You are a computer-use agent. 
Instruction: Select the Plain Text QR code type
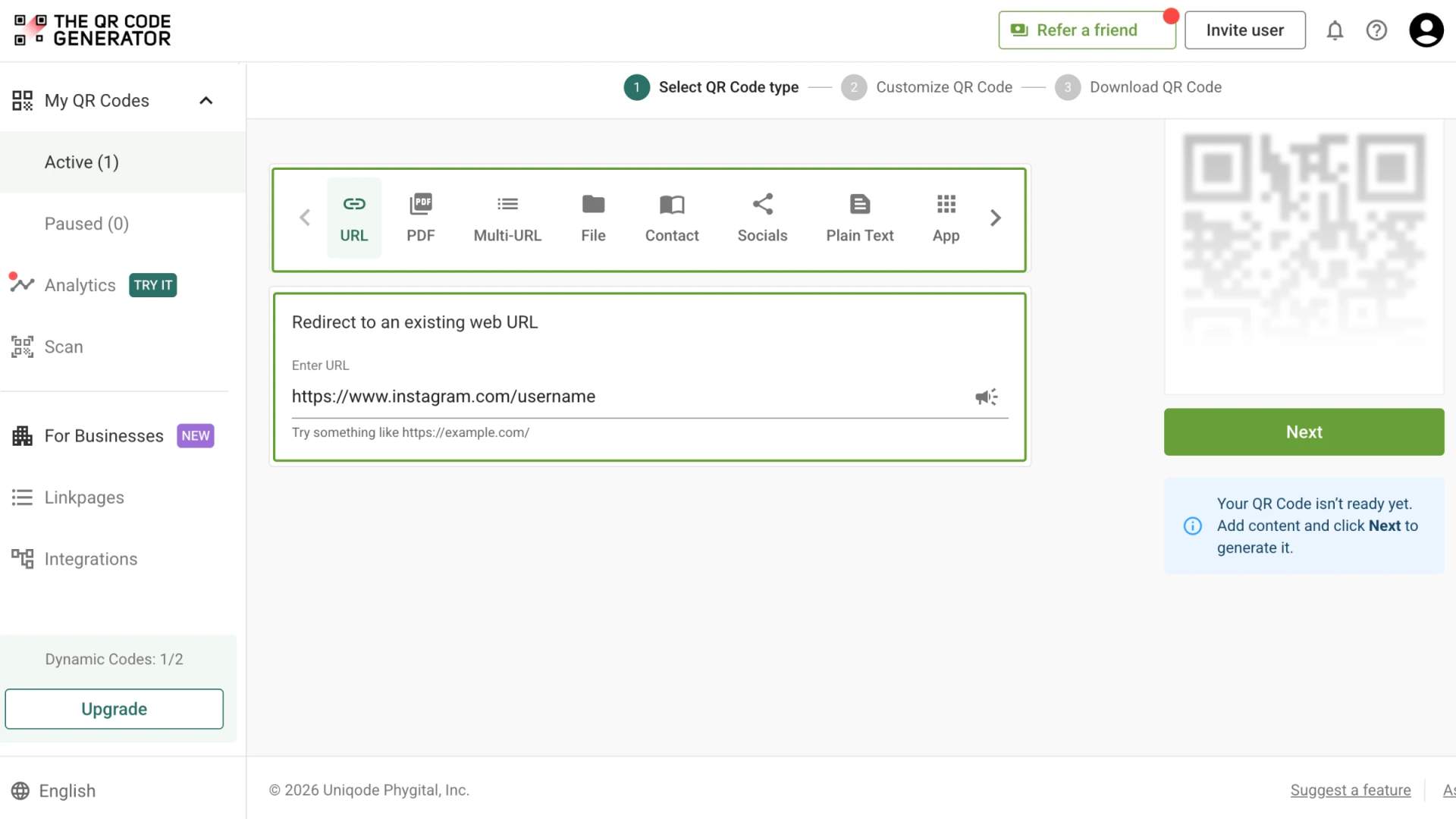coord(860,218)
